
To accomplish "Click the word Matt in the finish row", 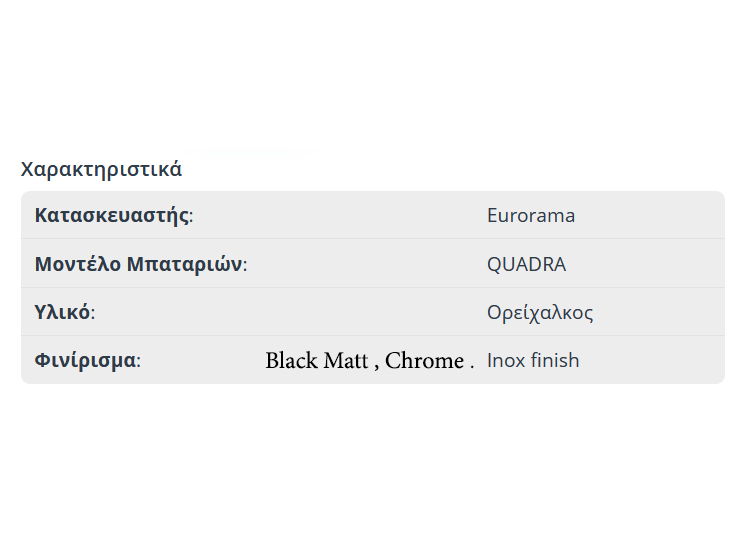I will click(x=346, y=361).
